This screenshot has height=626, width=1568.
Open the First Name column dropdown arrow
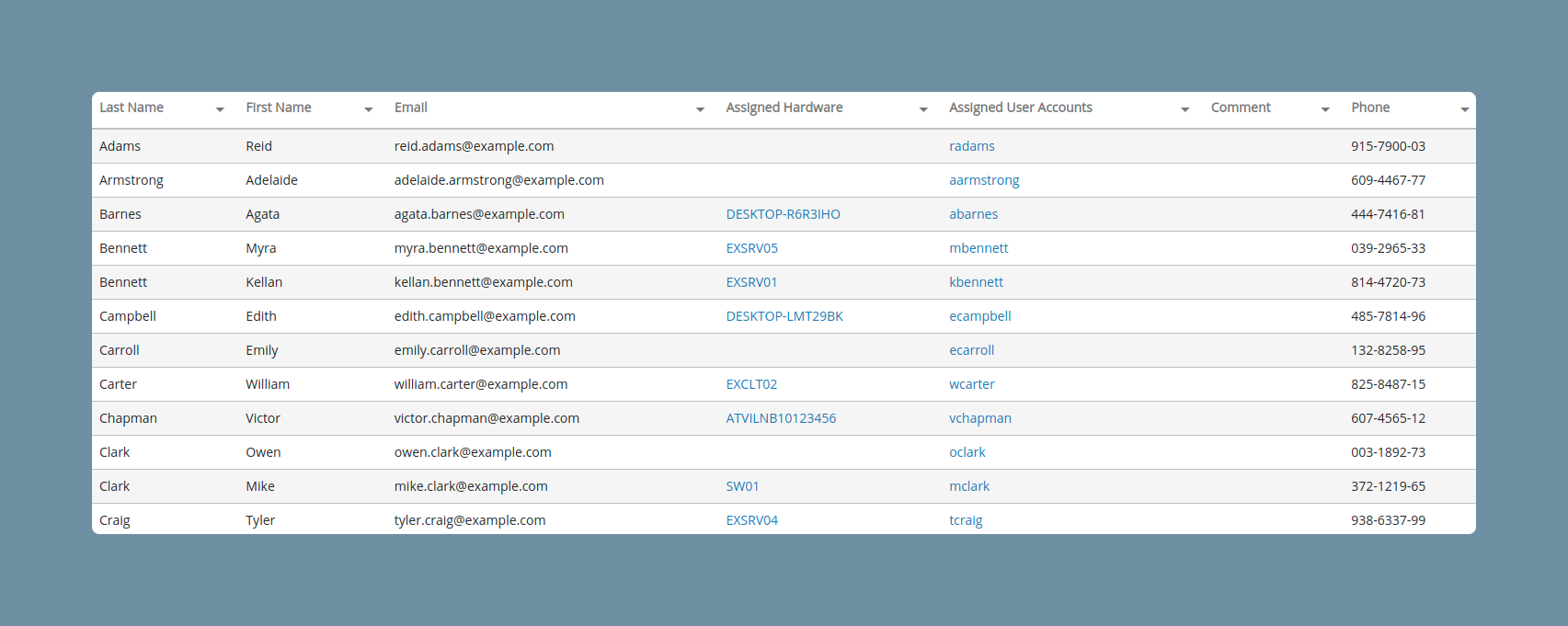point(368,109)
